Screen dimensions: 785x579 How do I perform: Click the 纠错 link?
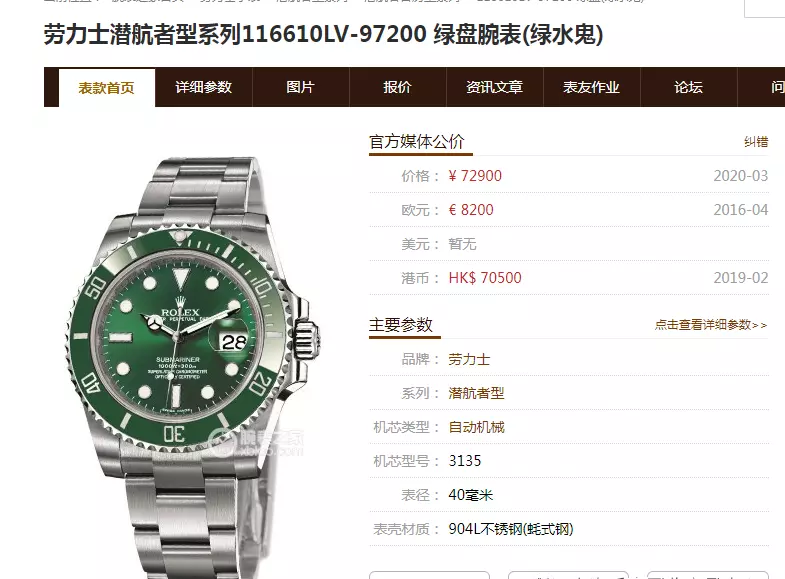[756, 142]
